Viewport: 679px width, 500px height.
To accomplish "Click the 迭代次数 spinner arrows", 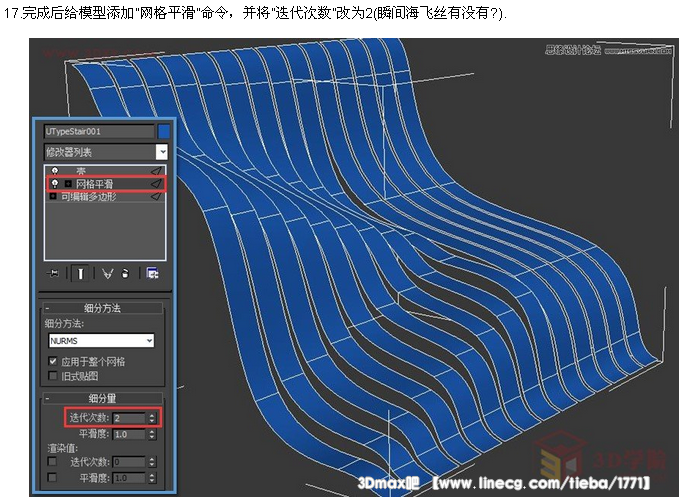I will coord(152,418).
